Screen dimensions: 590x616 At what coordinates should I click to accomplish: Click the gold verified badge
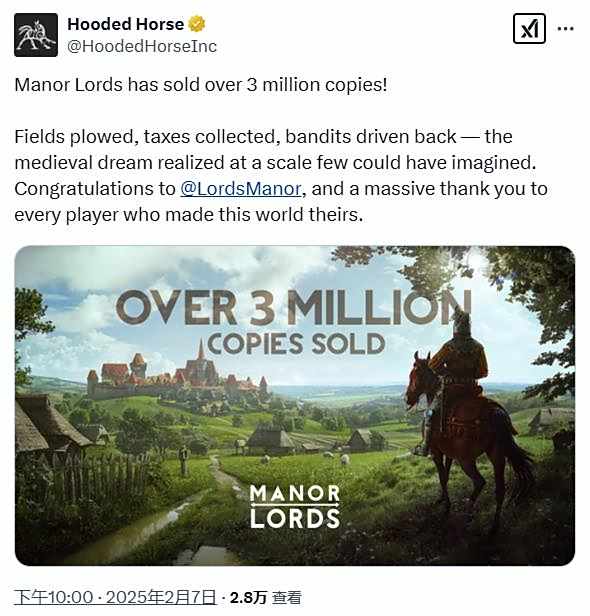coord(197,24)
